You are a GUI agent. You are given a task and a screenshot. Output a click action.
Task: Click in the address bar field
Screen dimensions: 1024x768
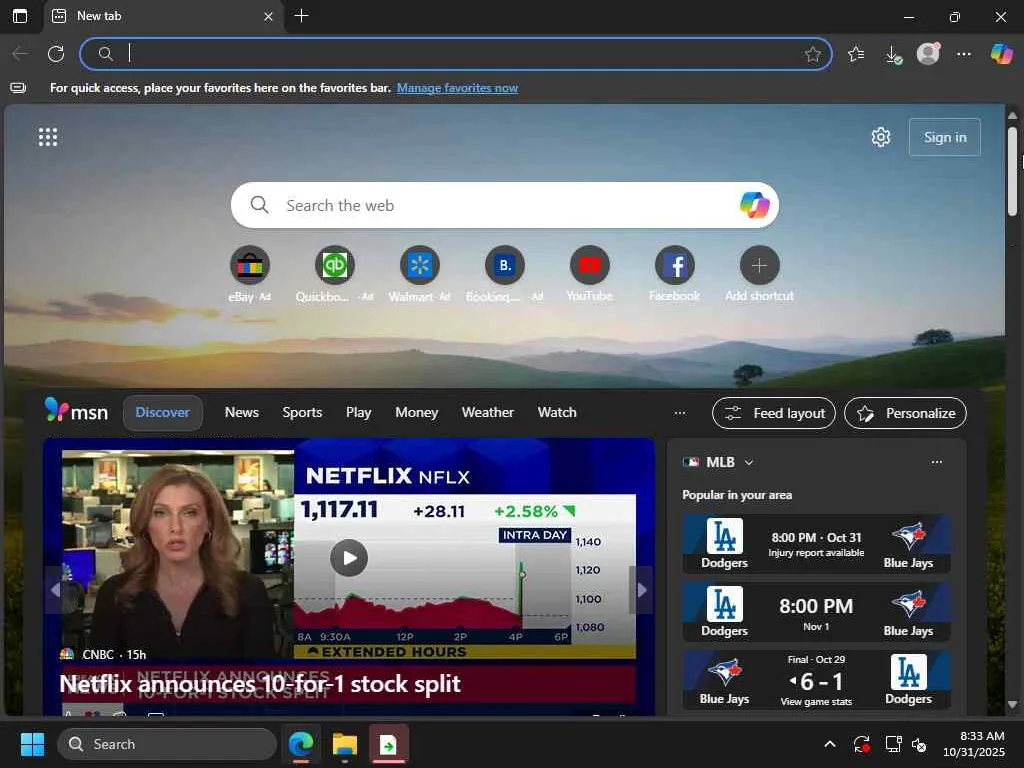456,54
